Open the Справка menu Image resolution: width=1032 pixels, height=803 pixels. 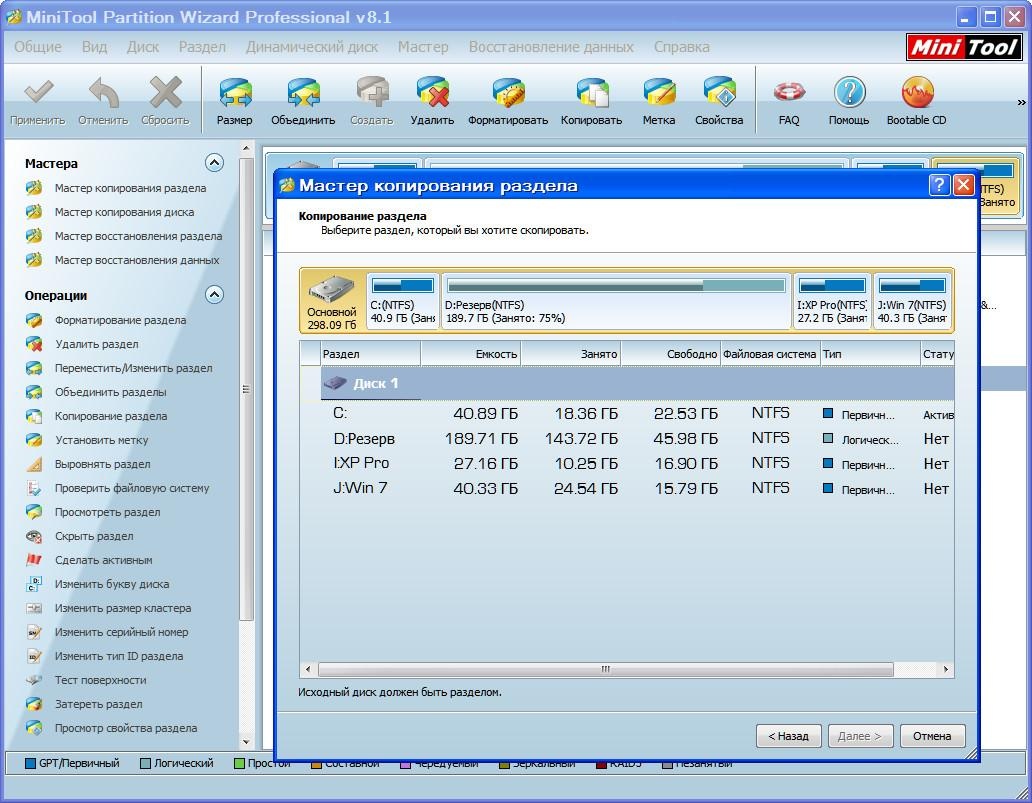(681, 47)
